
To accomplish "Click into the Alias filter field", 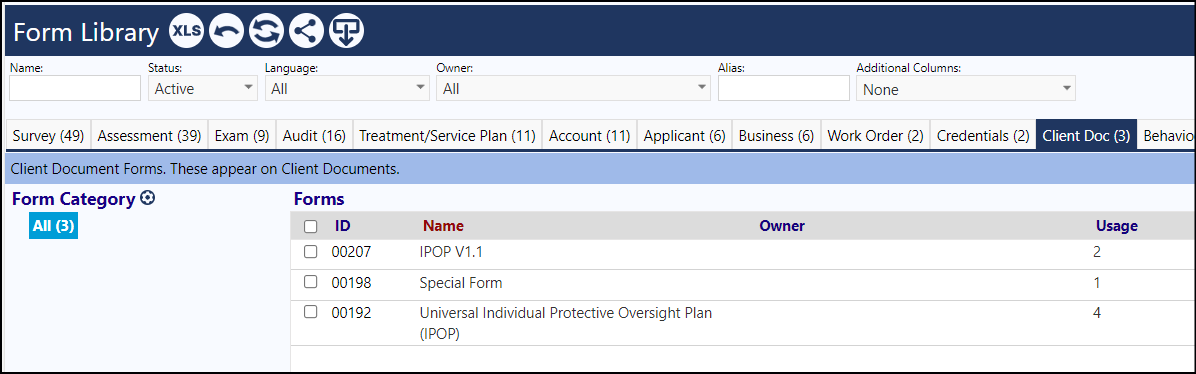I will [783, 89].
